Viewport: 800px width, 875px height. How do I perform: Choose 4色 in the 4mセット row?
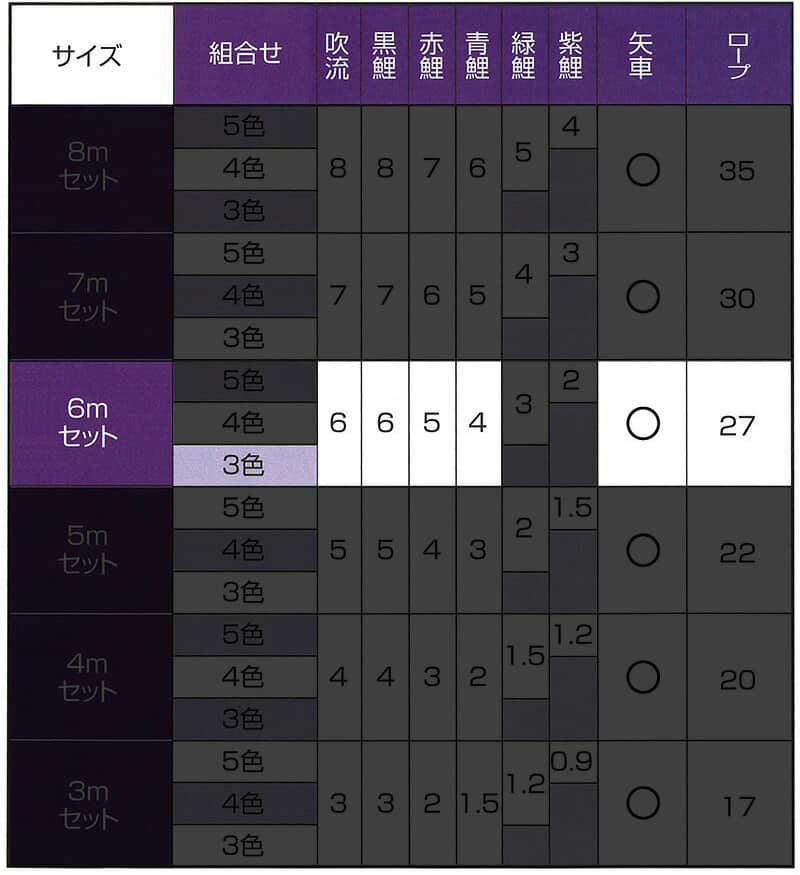point(245,677)
